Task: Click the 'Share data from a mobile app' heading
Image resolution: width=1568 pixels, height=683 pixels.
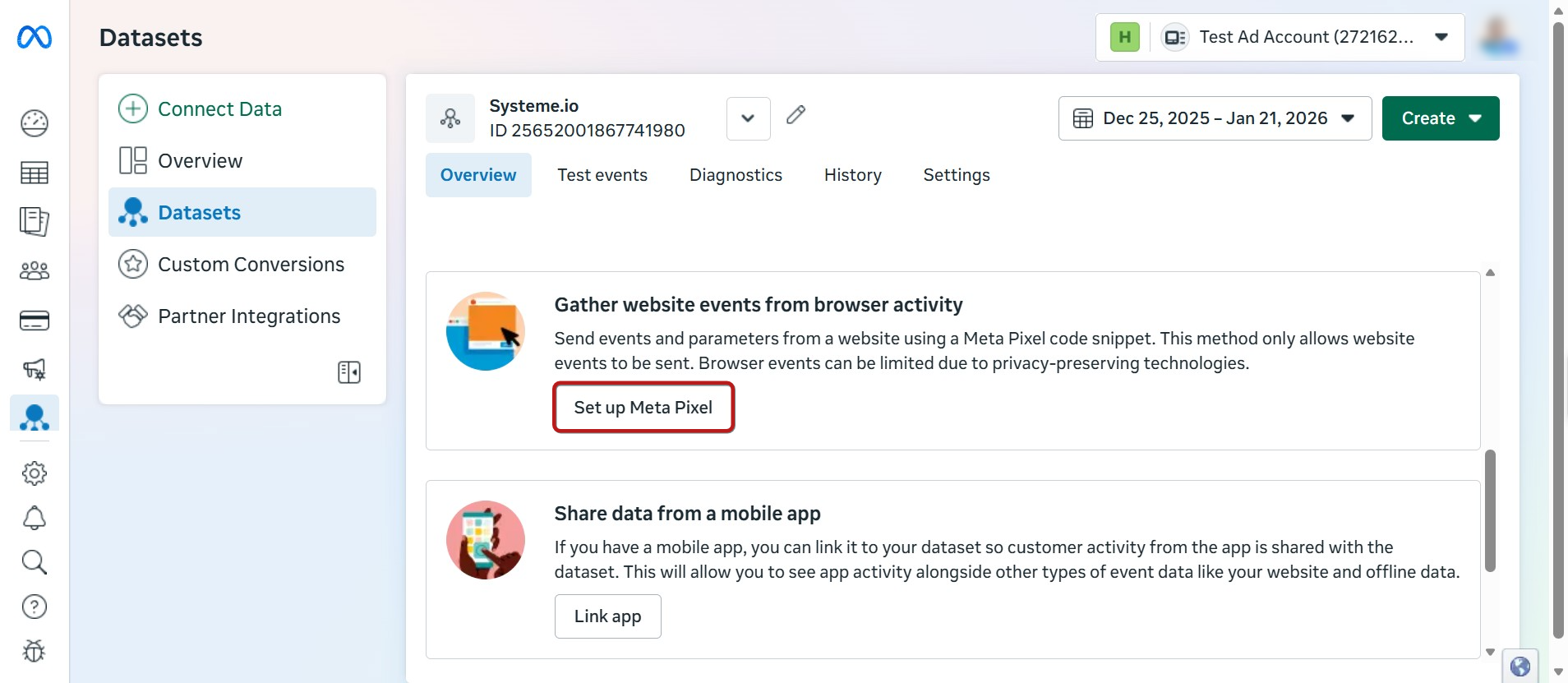Action: (x=687, y=514)
